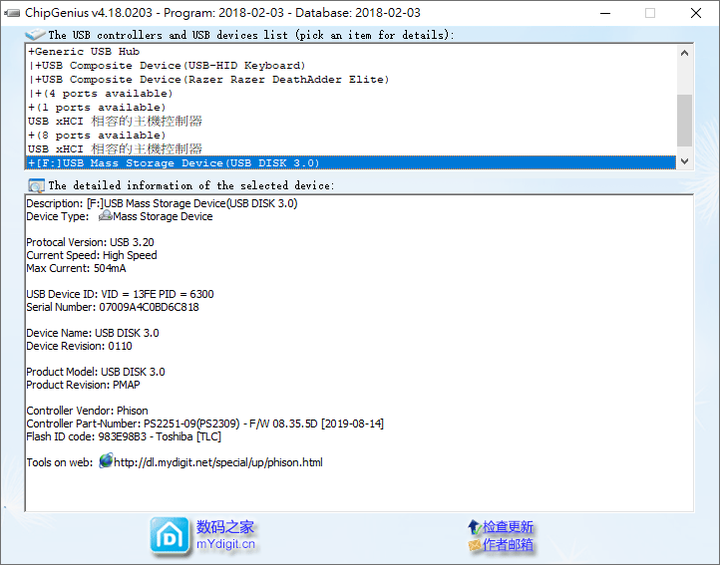This screenshot has width=720, height=565.
Task: Select the Razer DeathAdder Elite device entry
Action: [x=350, y=79]
